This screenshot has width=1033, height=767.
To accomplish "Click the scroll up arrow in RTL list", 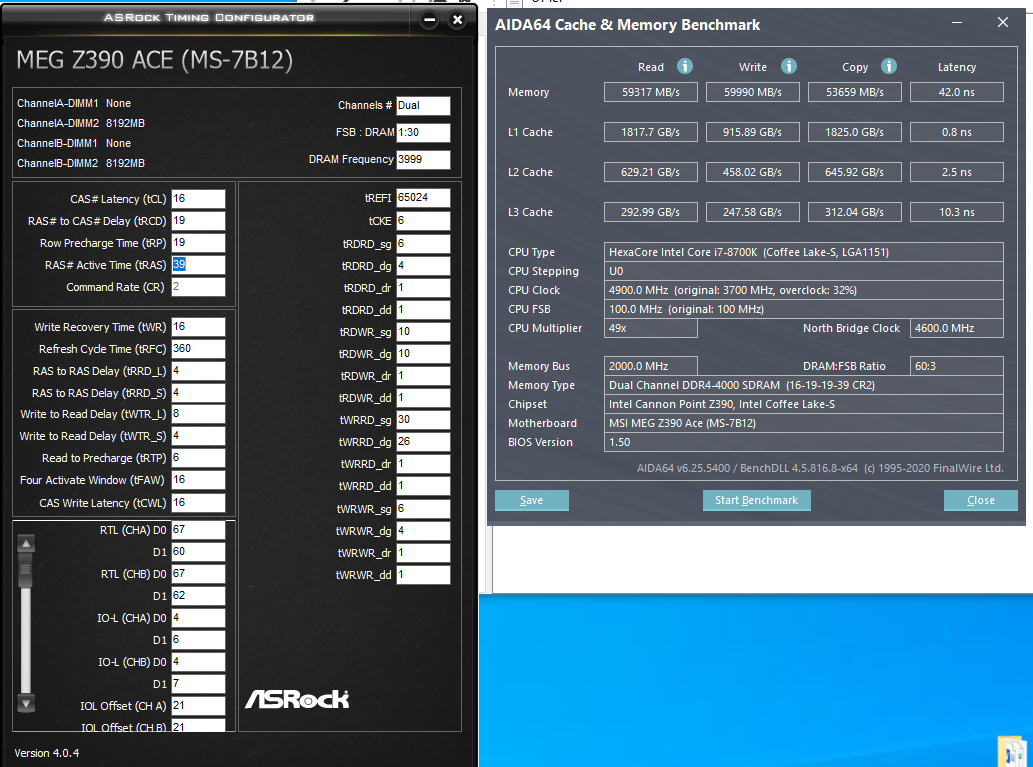I will [x=26, y=544].
